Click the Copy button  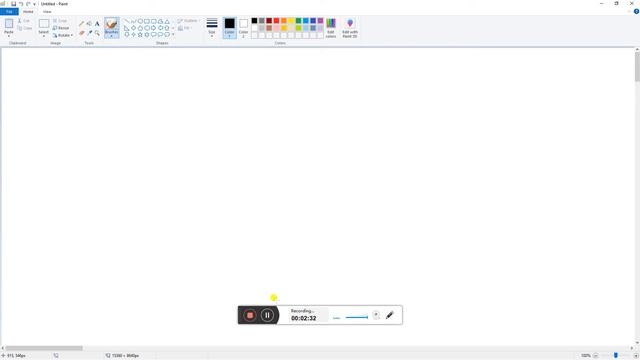pyautogui.click(x=25, y=28)
